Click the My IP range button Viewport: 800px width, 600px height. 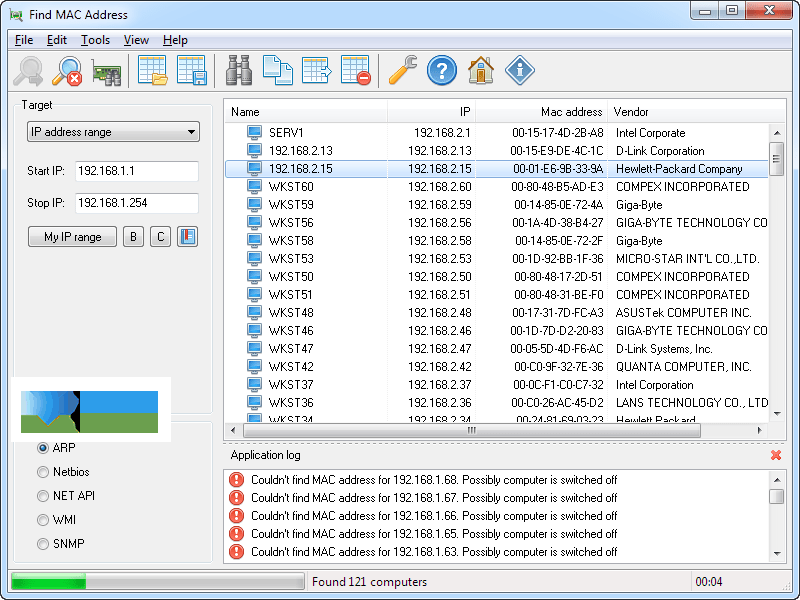pyautogui.click(x=72, y=237)
